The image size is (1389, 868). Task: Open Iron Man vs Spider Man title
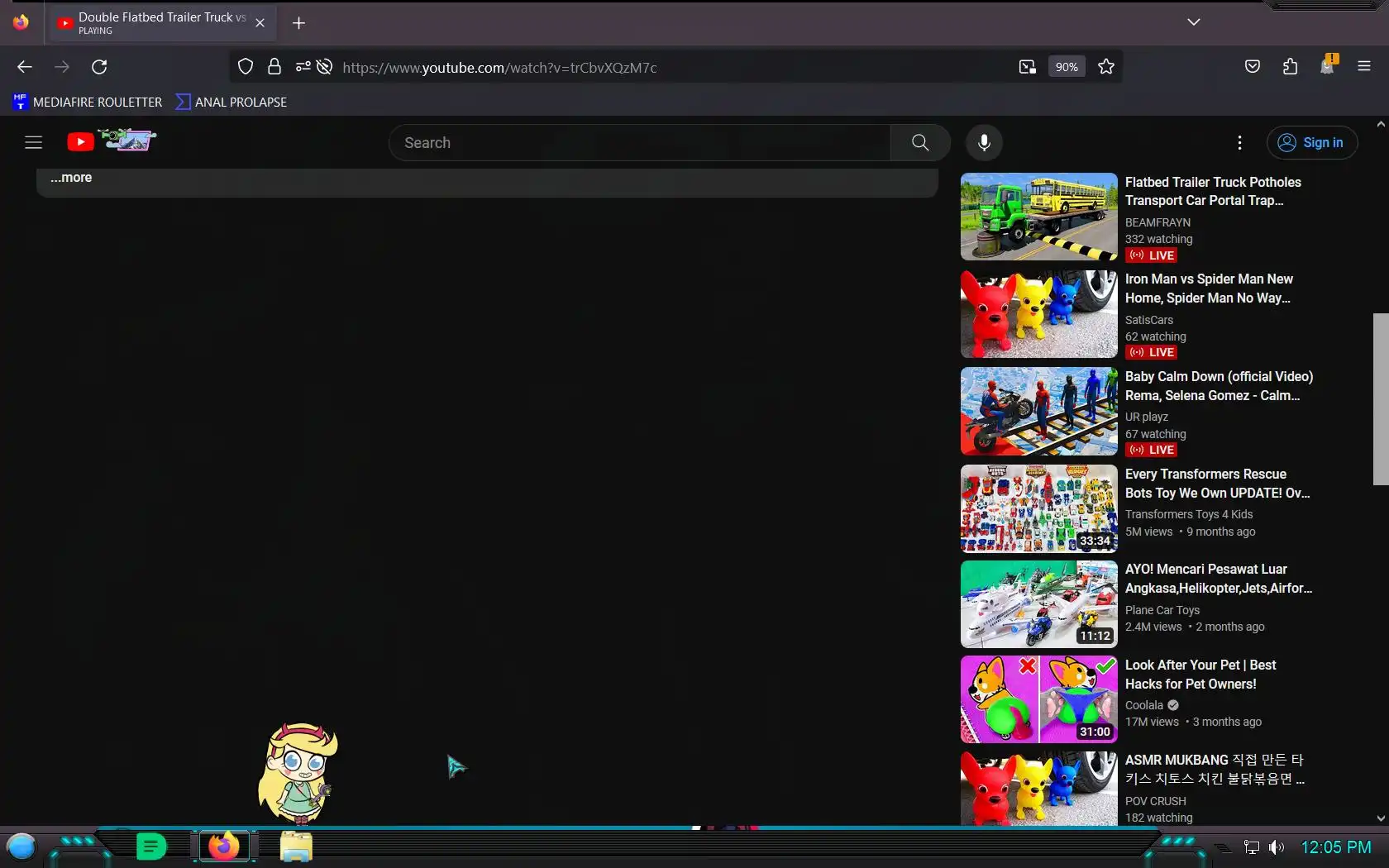1209,289
